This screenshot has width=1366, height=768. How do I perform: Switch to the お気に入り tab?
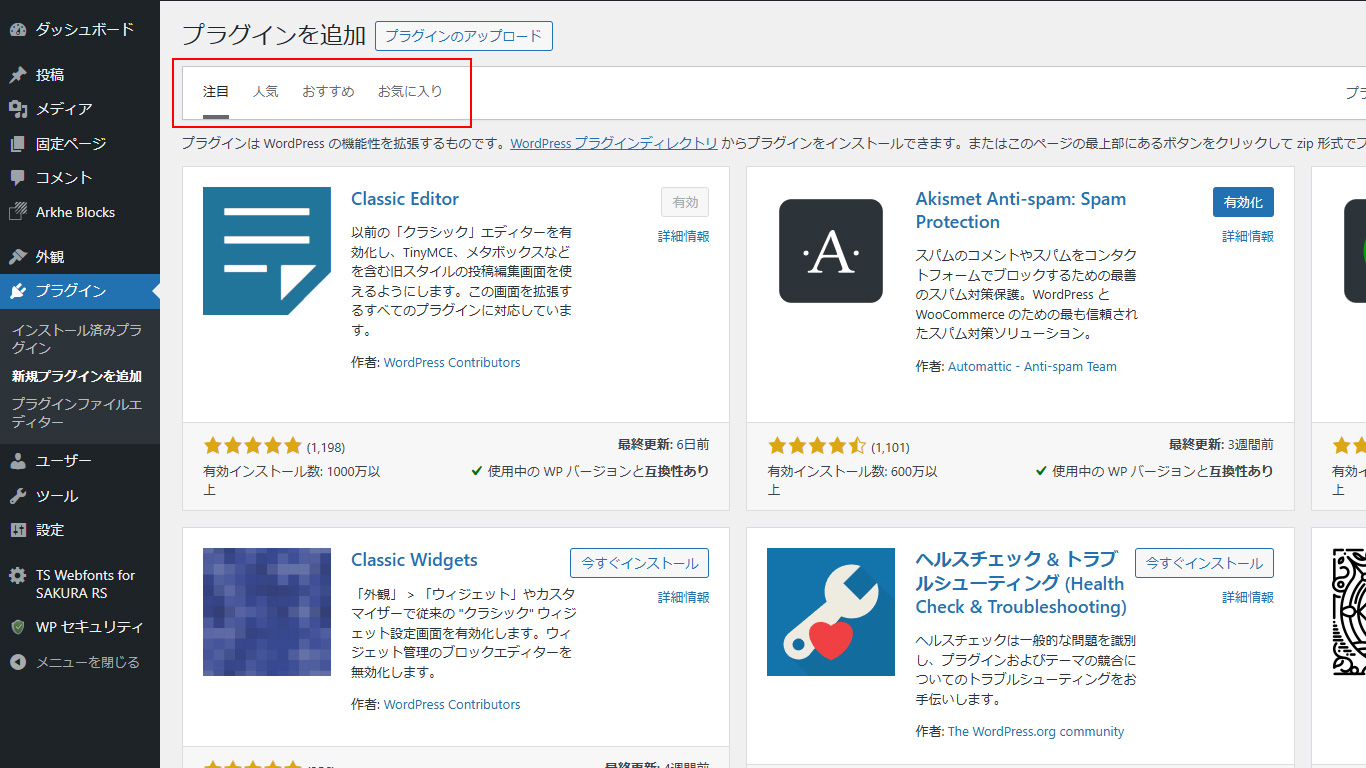[410, 91]
